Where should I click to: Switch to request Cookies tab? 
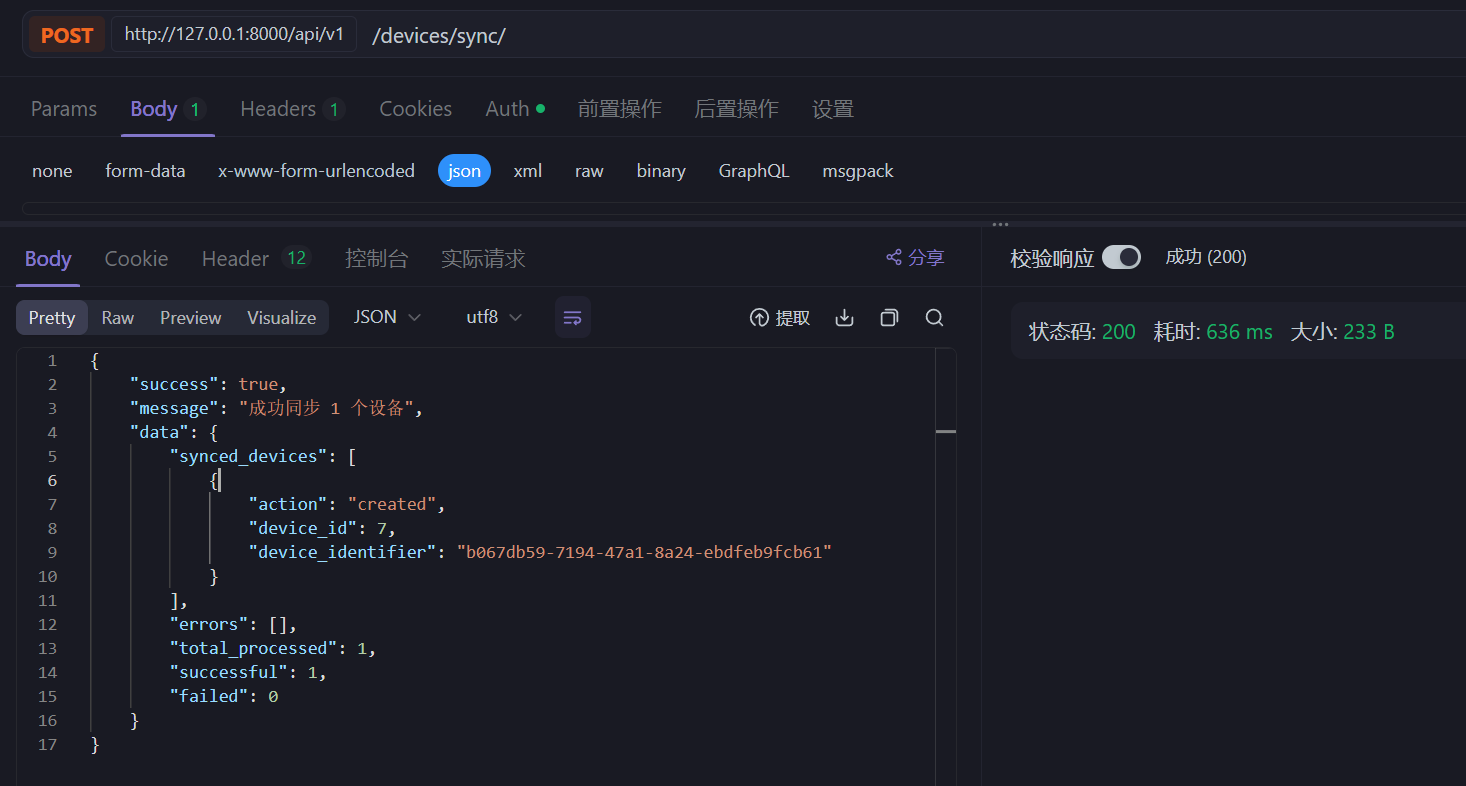(415, 109)
